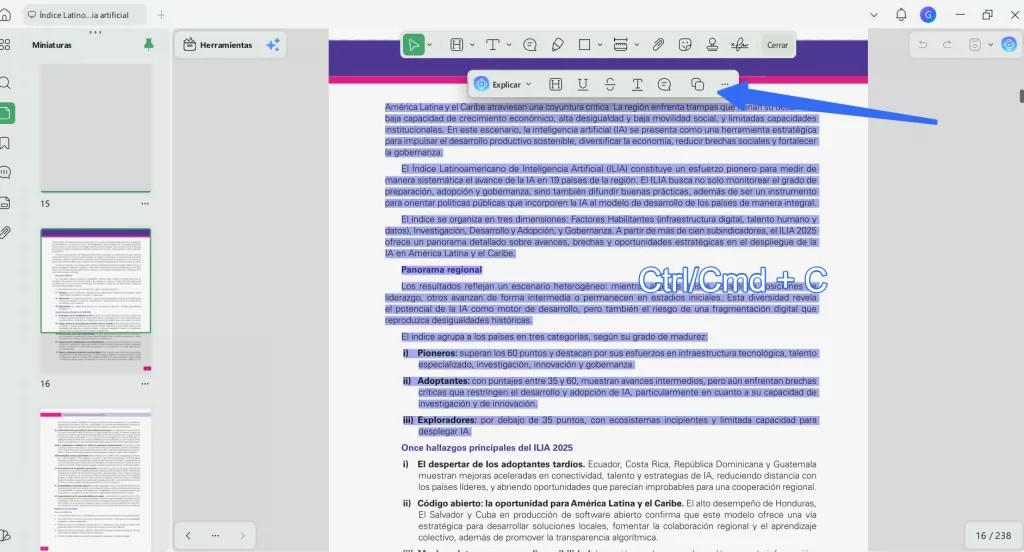Open the attachments panel in sidebar
1024x552 pixels.
5,232
